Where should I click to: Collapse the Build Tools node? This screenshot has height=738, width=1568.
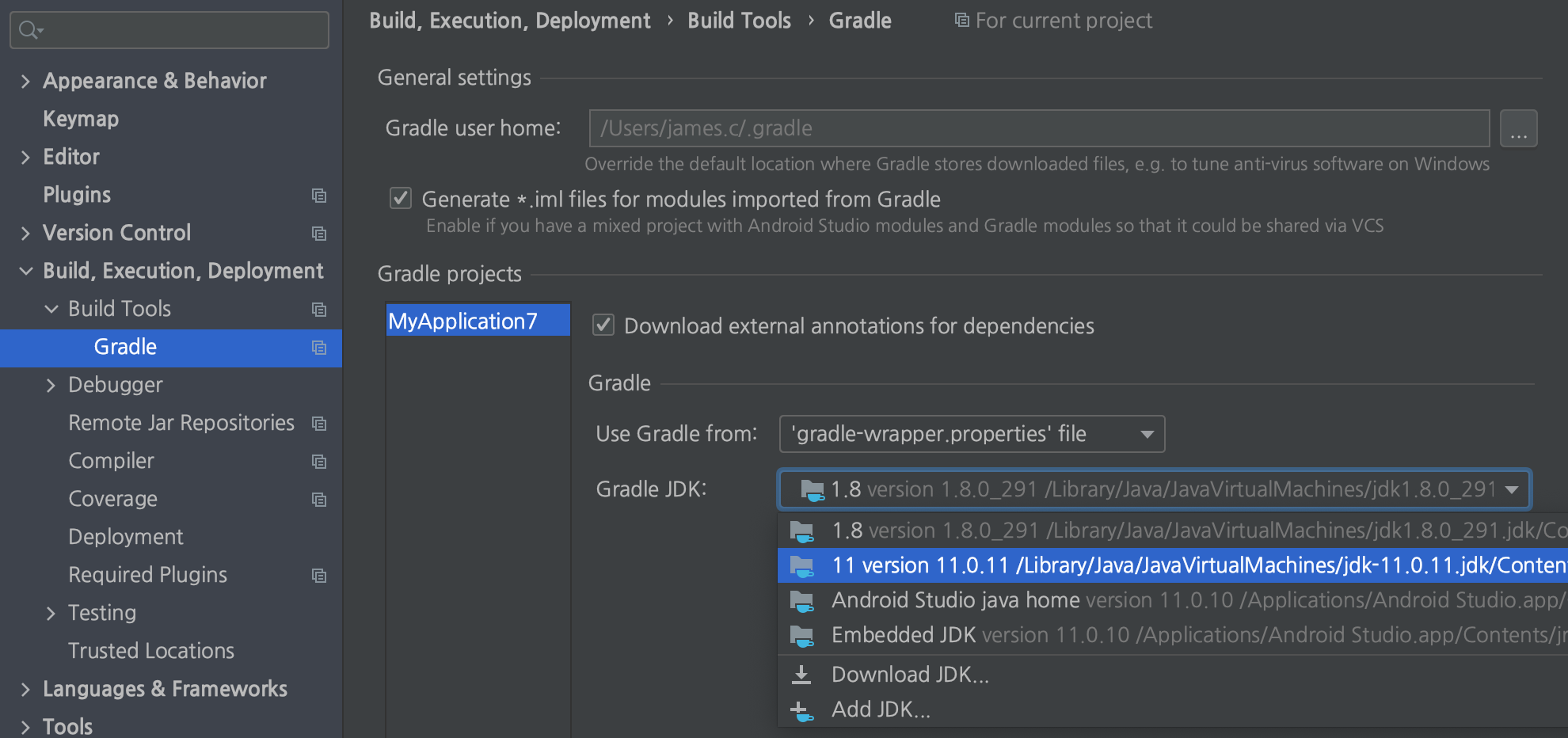click(51, 309)
